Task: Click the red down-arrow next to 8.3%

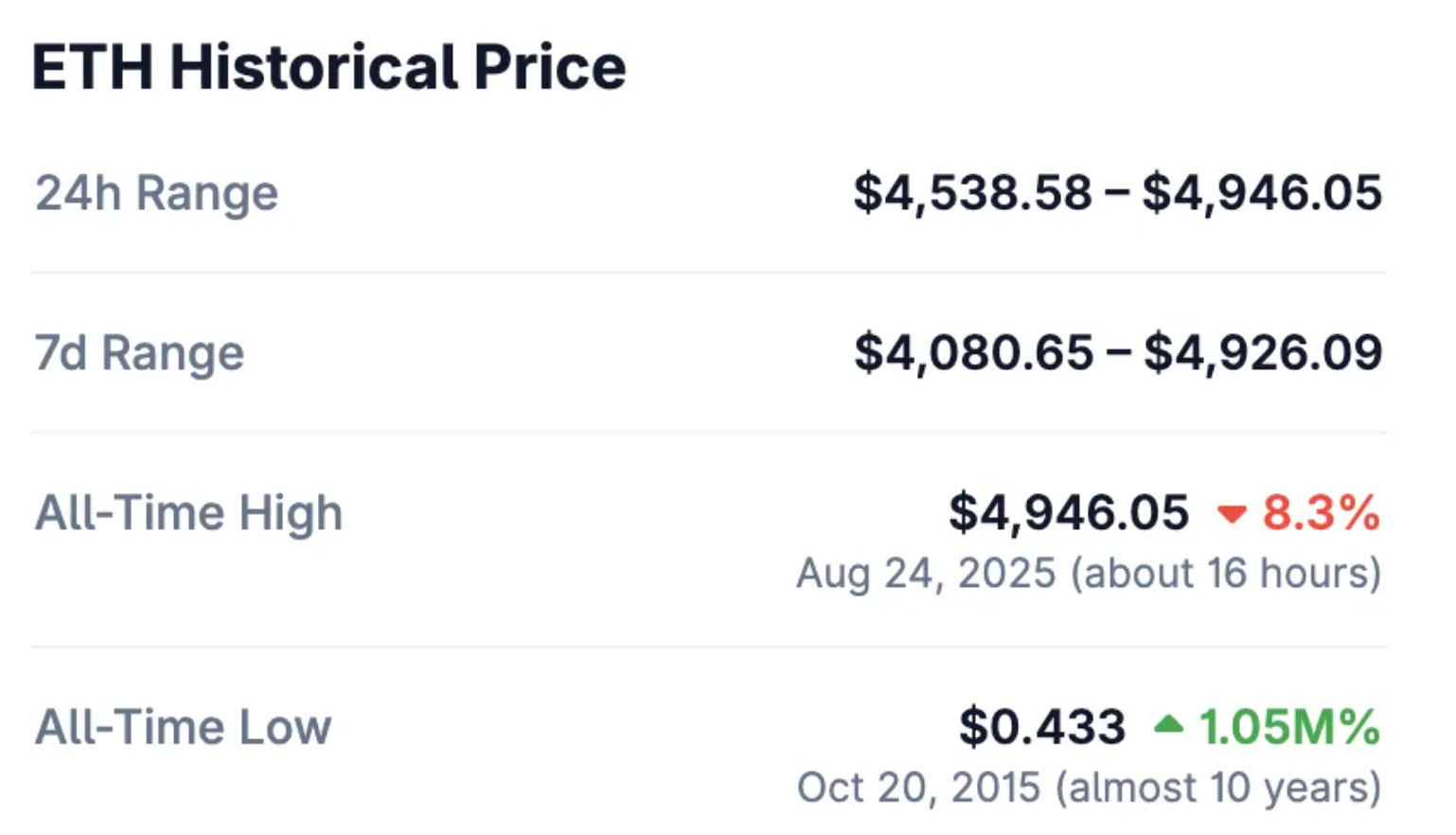Action: pos(1232,515)
